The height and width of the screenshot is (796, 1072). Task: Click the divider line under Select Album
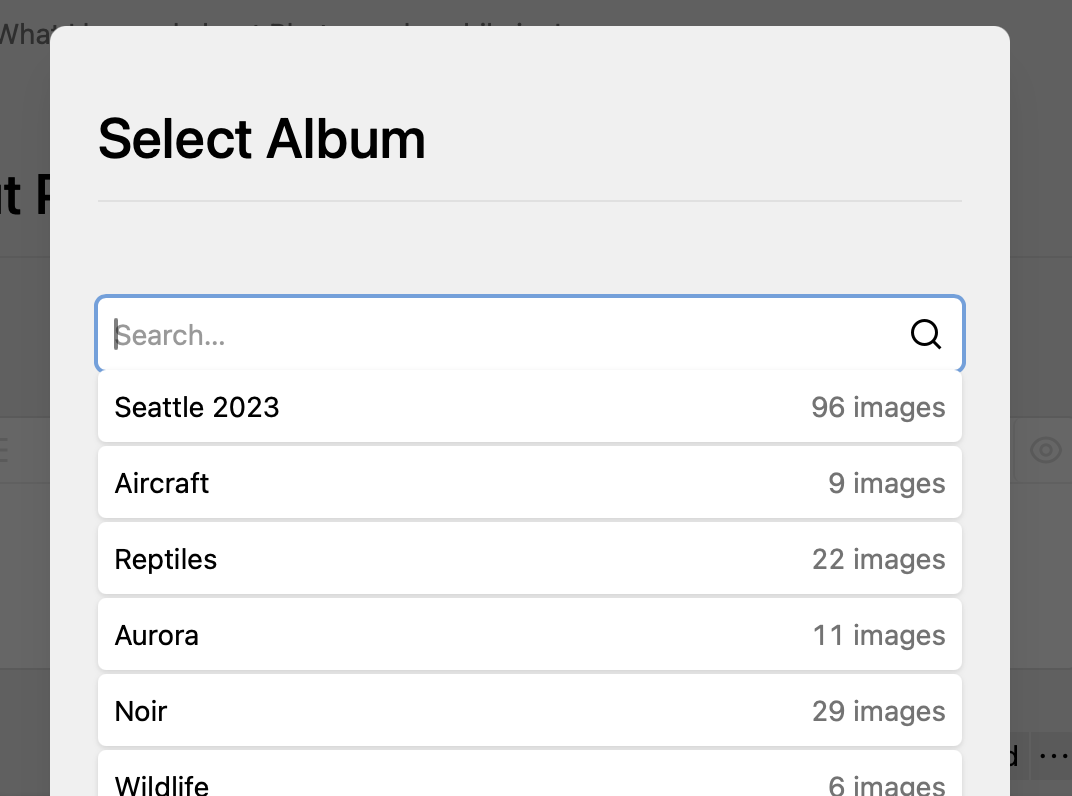click(530, 201)
